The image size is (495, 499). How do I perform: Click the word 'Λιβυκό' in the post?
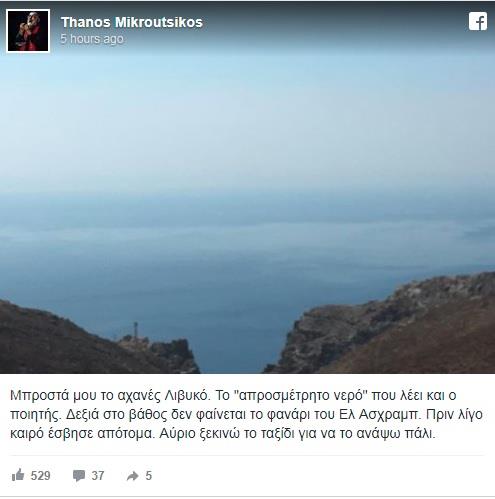point(187,395)
